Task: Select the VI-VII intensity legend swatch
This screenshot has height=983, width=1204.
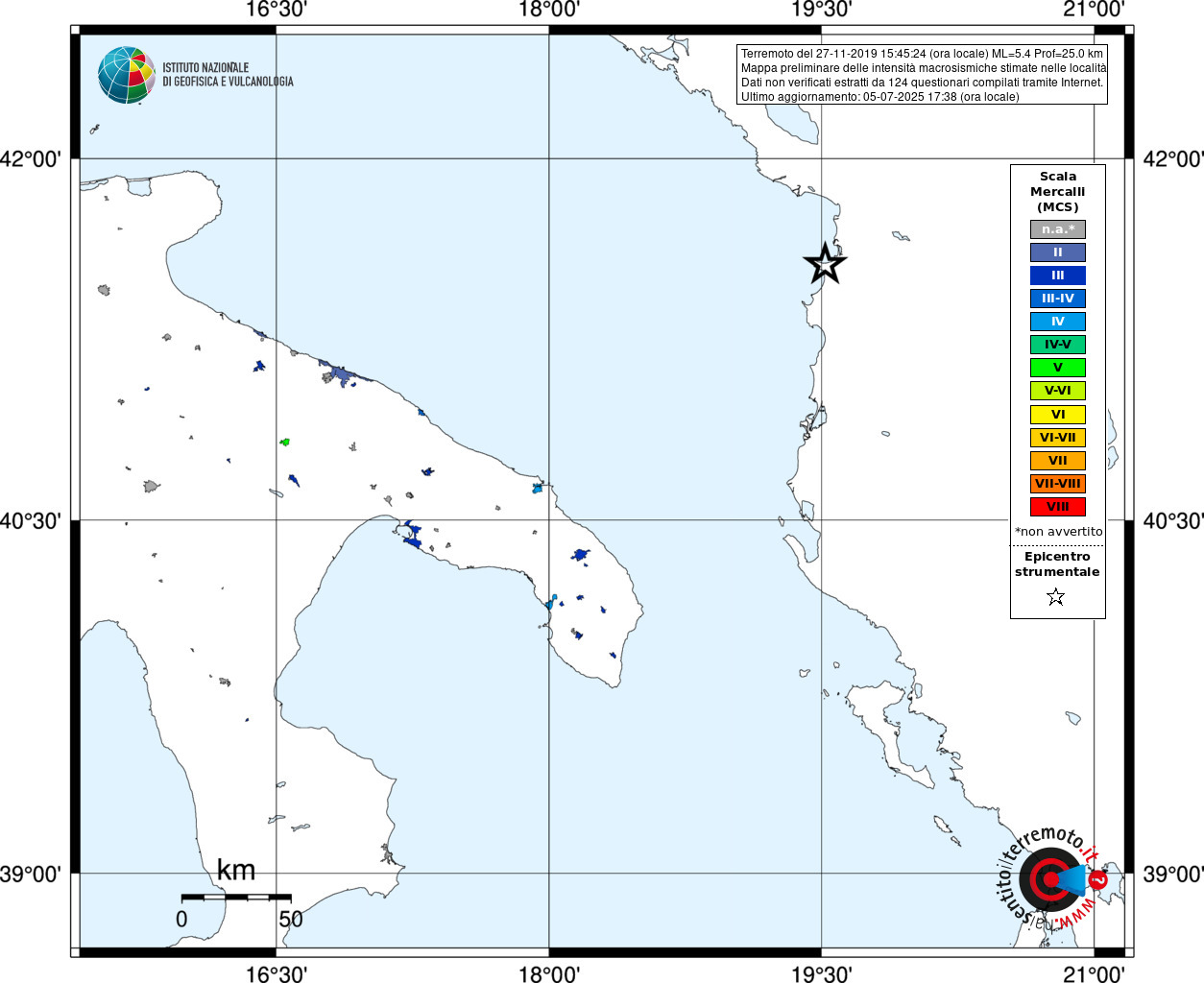Action: click(1058, 438)
